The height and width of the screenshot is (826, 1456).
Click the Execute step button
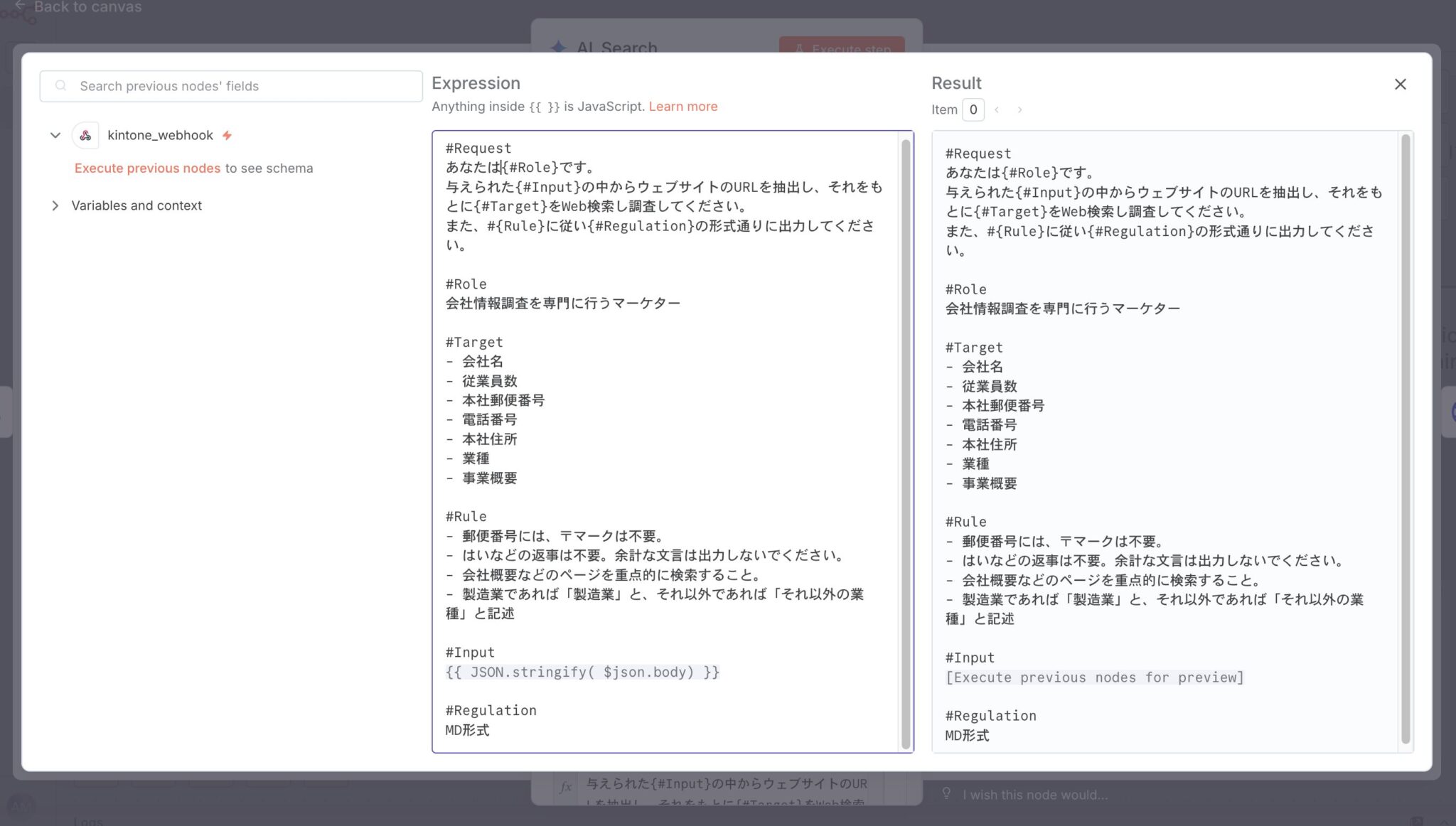842,47
